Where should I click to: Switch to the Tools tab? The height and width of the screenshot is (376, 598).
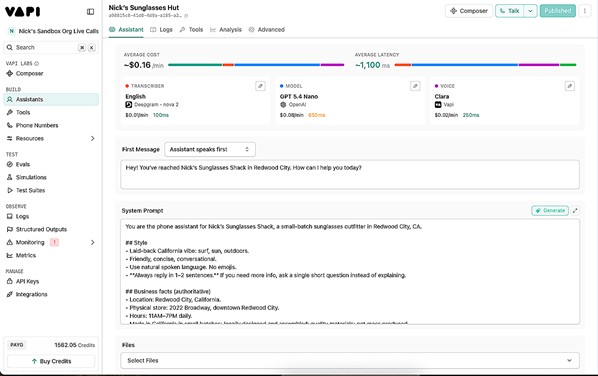(191, 29)
